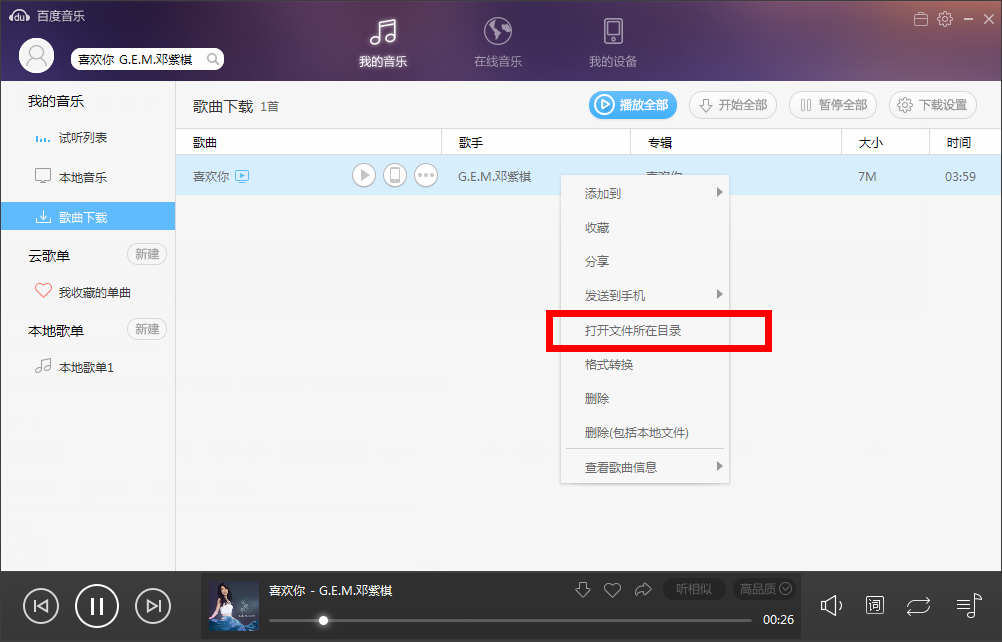
Task: Click 新建 next to 云歌单
Action: pyautogui.click(x=147, y=254)
